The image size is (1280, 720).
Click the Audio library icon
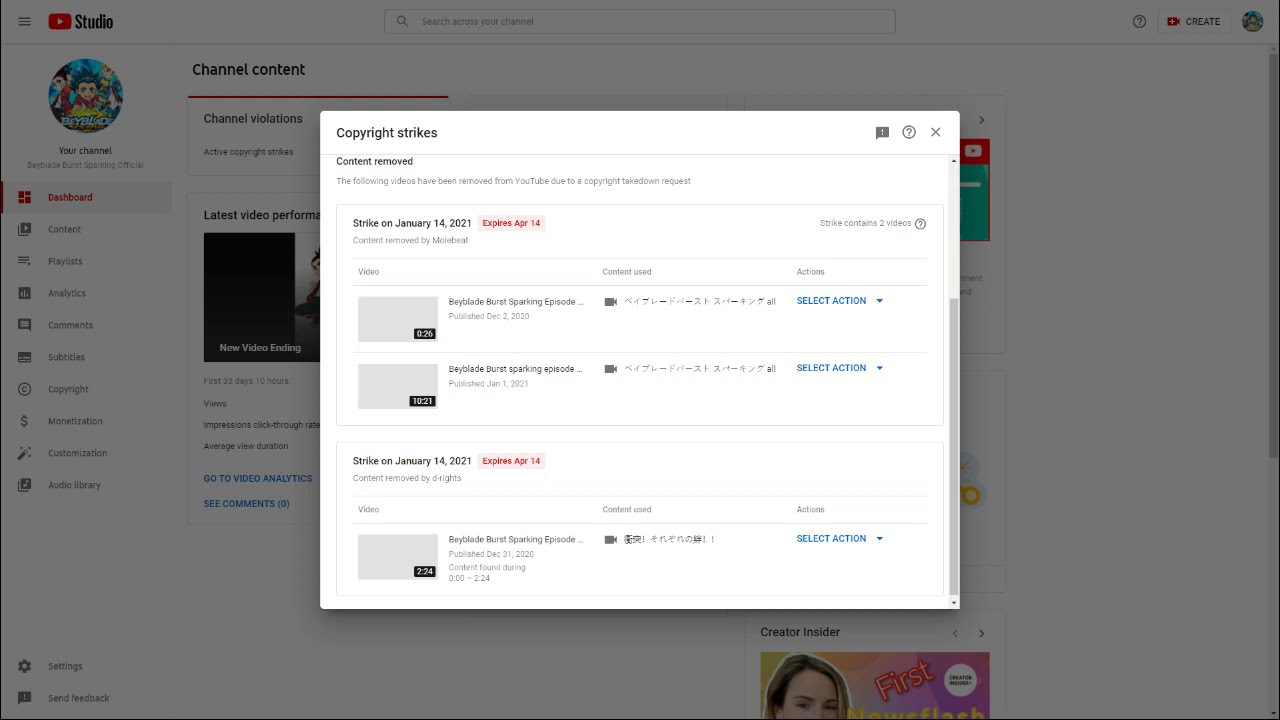click(x=25, y=485)
